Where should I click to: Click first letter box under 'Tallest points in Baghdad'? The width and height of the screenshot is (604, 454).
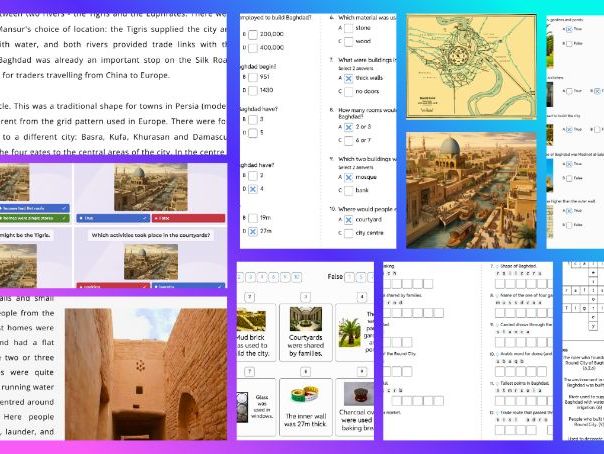tap(500, 401)
